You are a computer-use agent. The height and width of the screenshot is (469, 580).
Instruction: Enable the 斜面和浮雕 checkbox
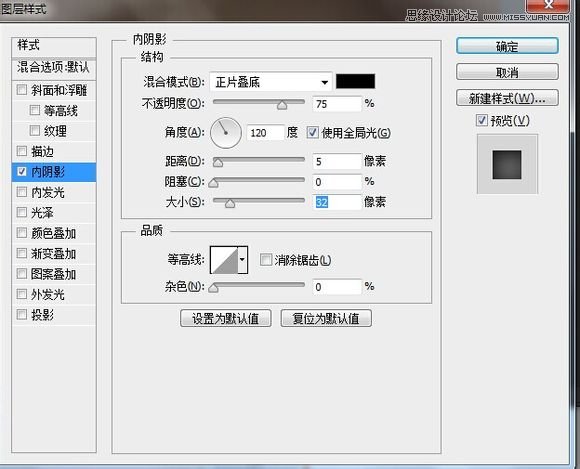(x=22, y=90)
